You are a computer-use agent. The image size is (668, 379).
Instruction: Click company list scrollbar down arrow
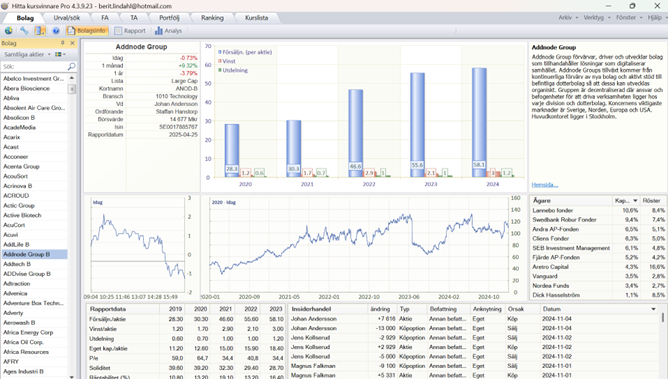point(72,376)
